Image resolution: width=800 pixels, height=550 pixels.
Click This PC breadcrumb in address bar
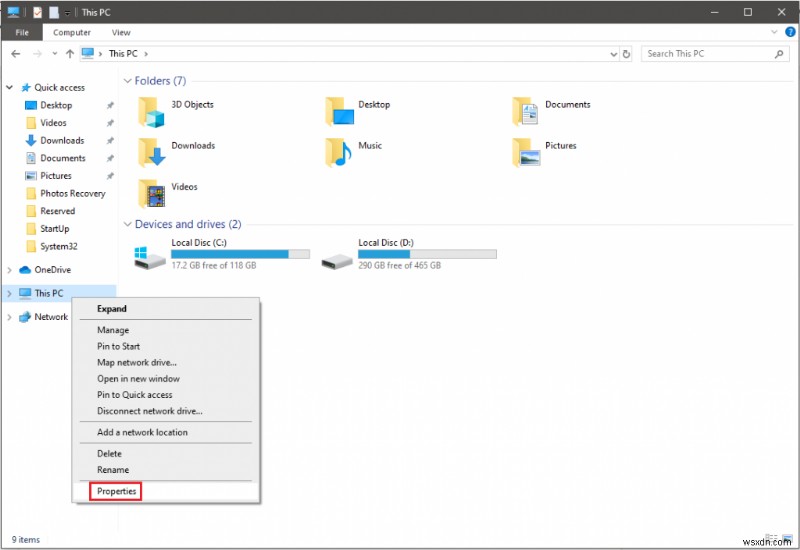pyautogui.click(x=123, y=54)
